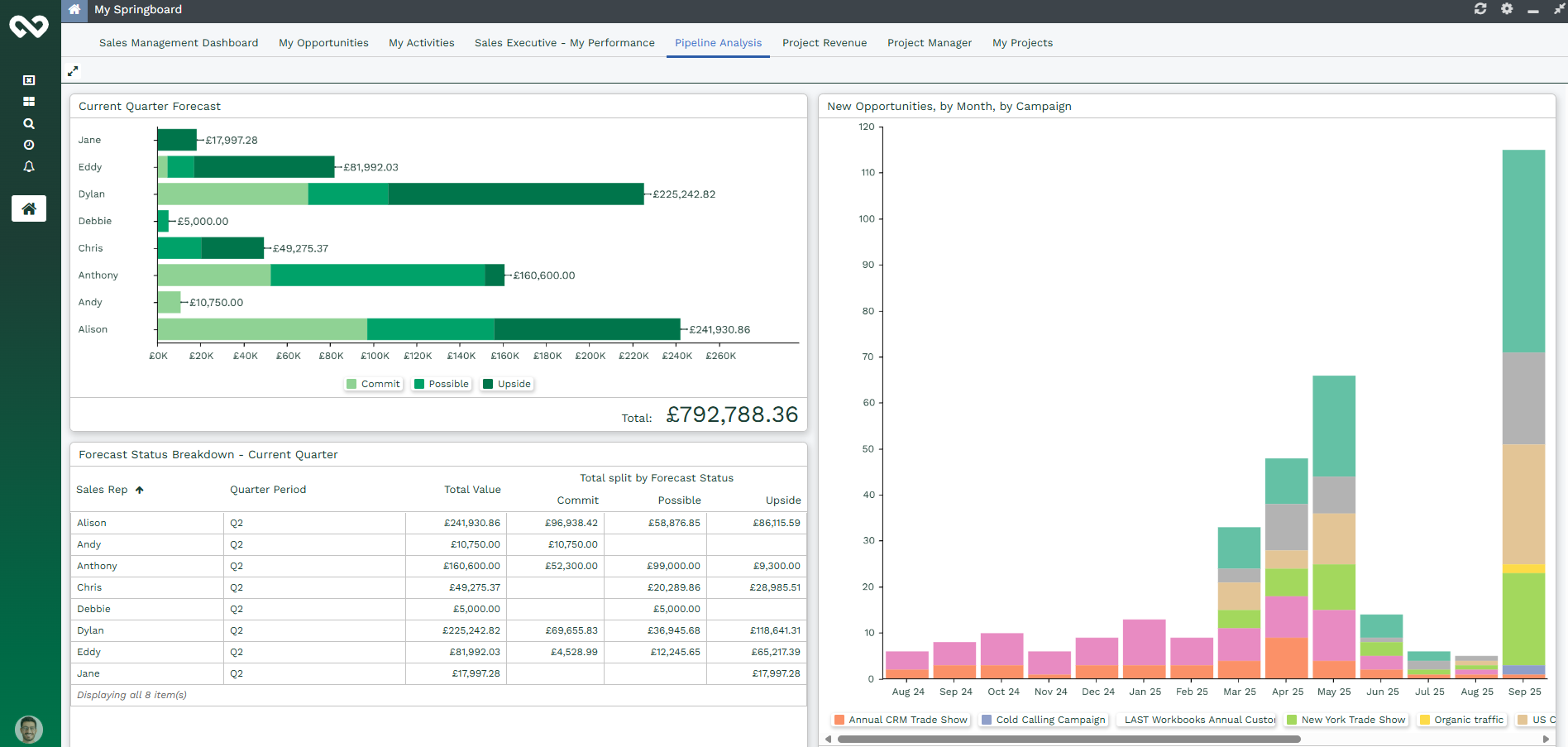Open settings via the gear icon
The height and width of the screenshot is (747, 1568).
pyautogui.click(x=1507, y=9)
